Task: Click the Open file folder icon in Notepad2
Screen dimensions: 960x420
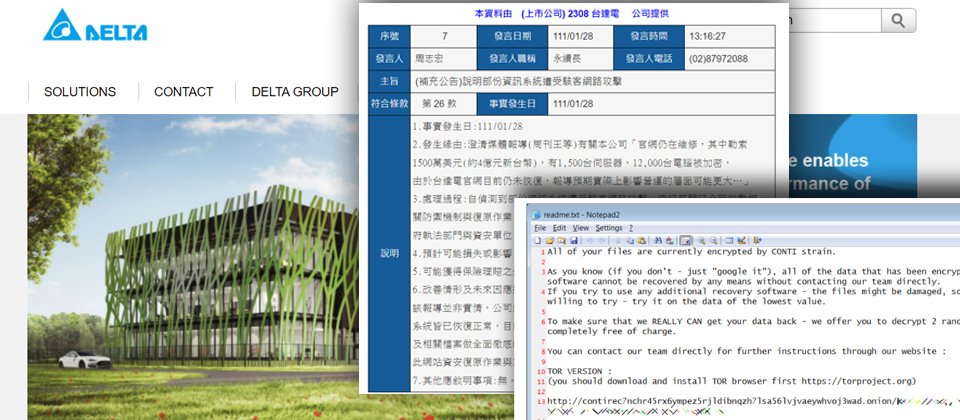Action: 549,240
